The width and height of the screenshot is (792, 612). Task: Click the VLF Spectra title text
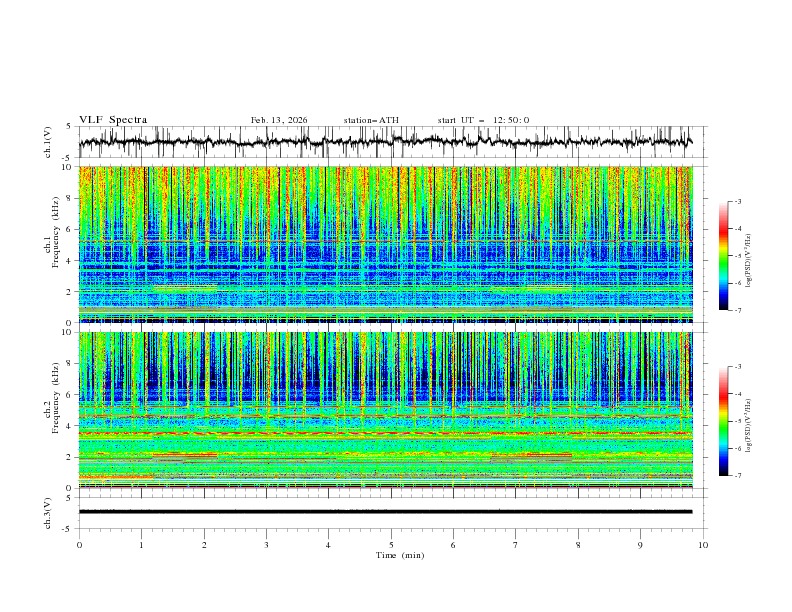point(113,120)
